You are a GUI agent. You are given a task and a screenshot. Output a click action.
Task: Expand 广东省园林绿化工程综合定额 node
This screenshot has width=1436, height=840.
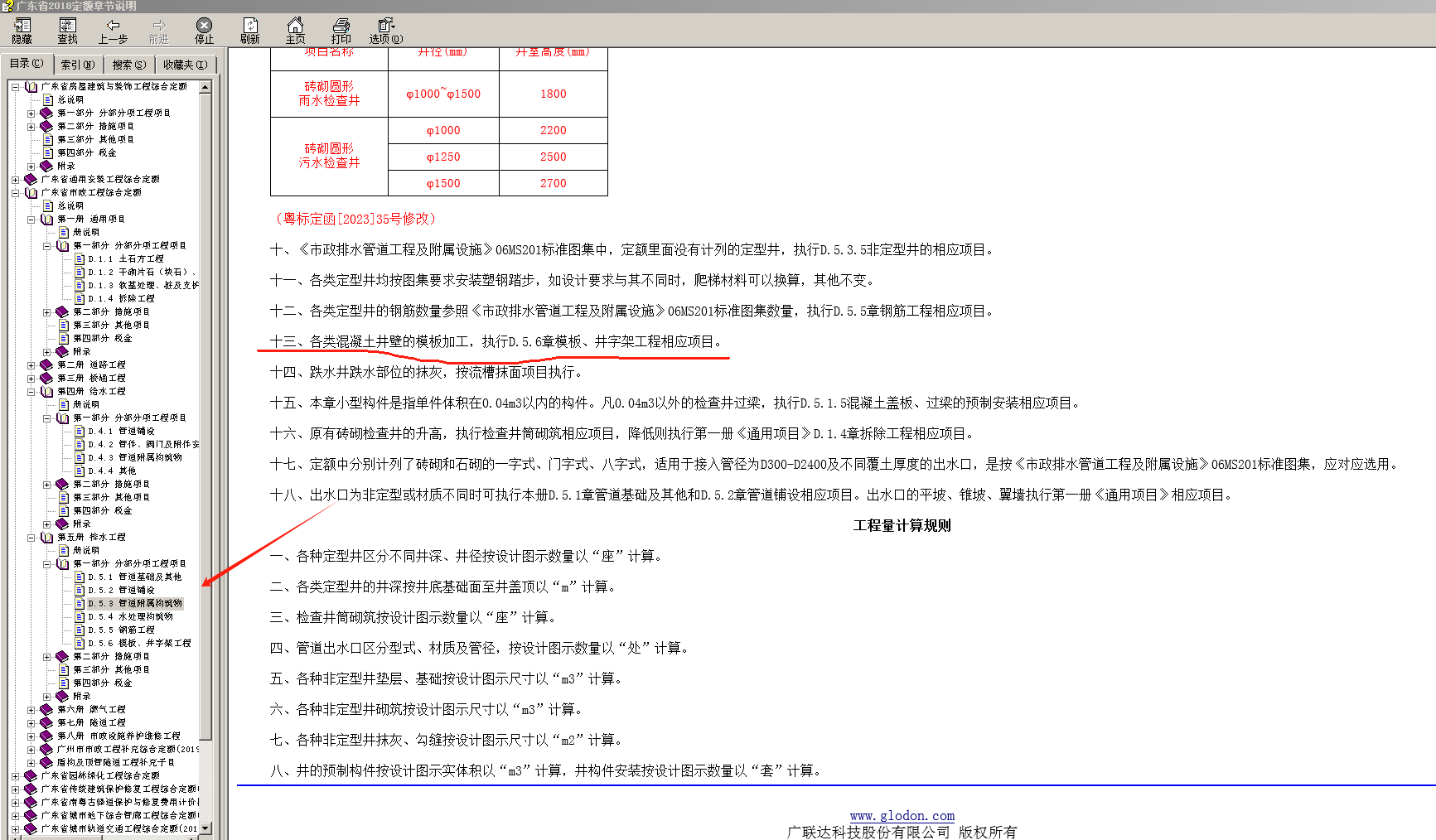(16, 775)
